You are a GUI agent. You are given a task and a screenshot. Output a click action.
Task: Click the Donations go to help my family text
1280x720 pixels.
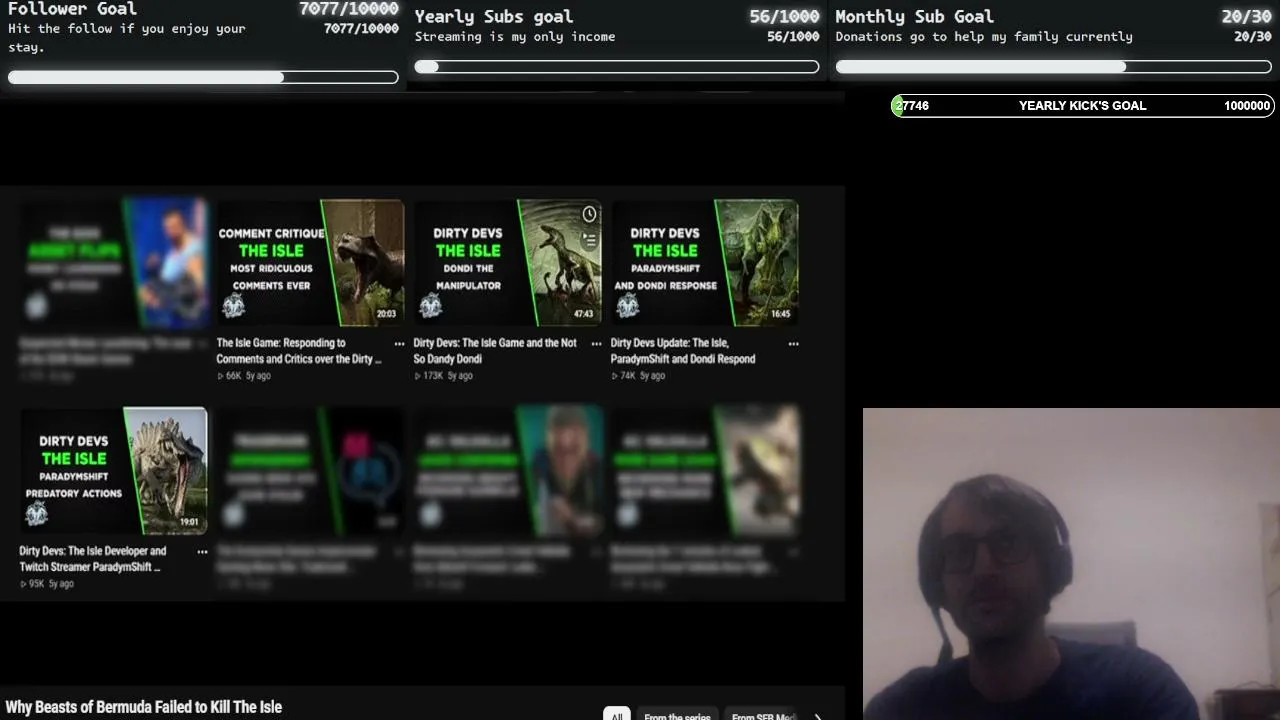tap(984, 37)
